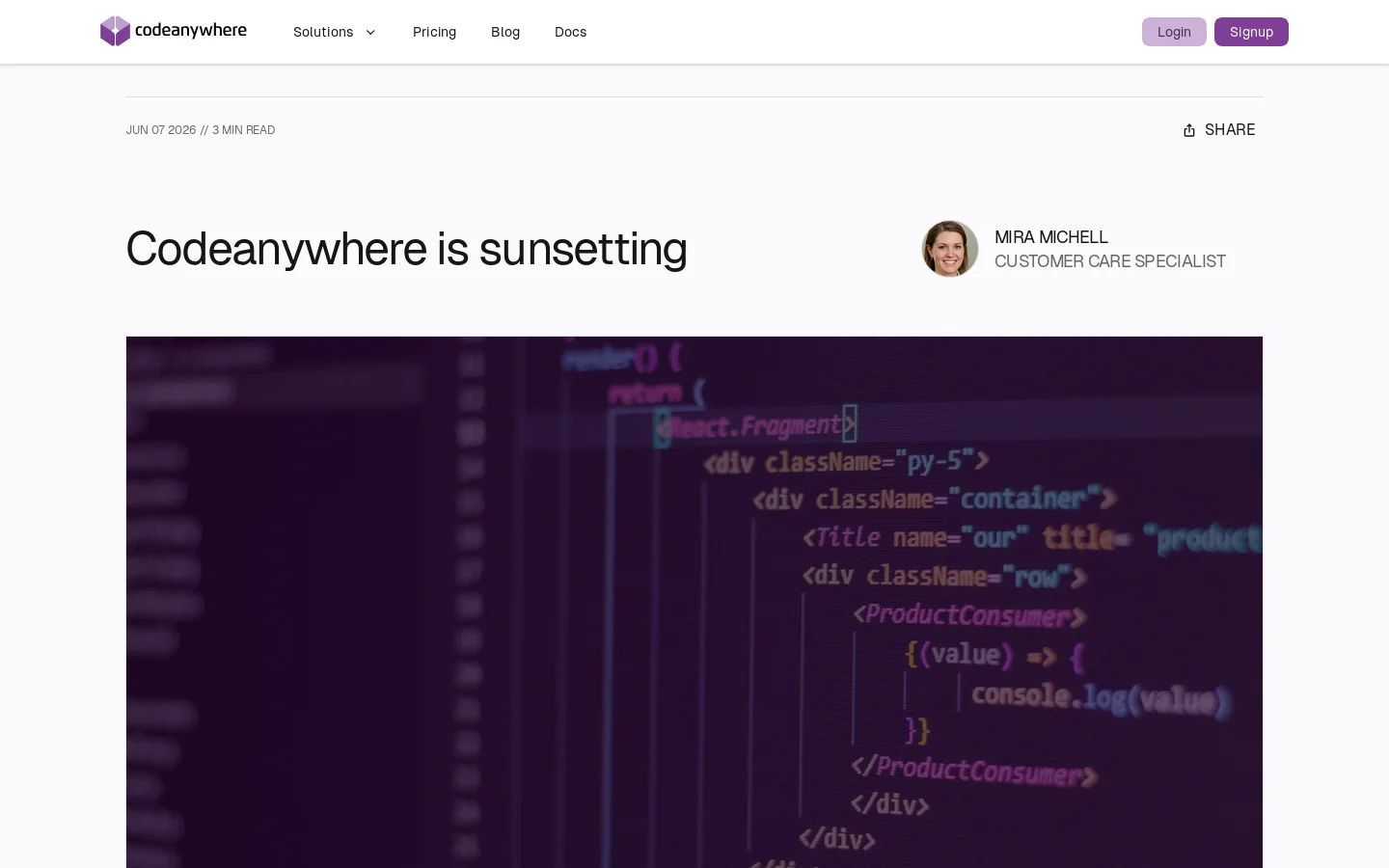Open the Solutions menu
Viewport: 1389px width, 868px height.
point(334,32)
